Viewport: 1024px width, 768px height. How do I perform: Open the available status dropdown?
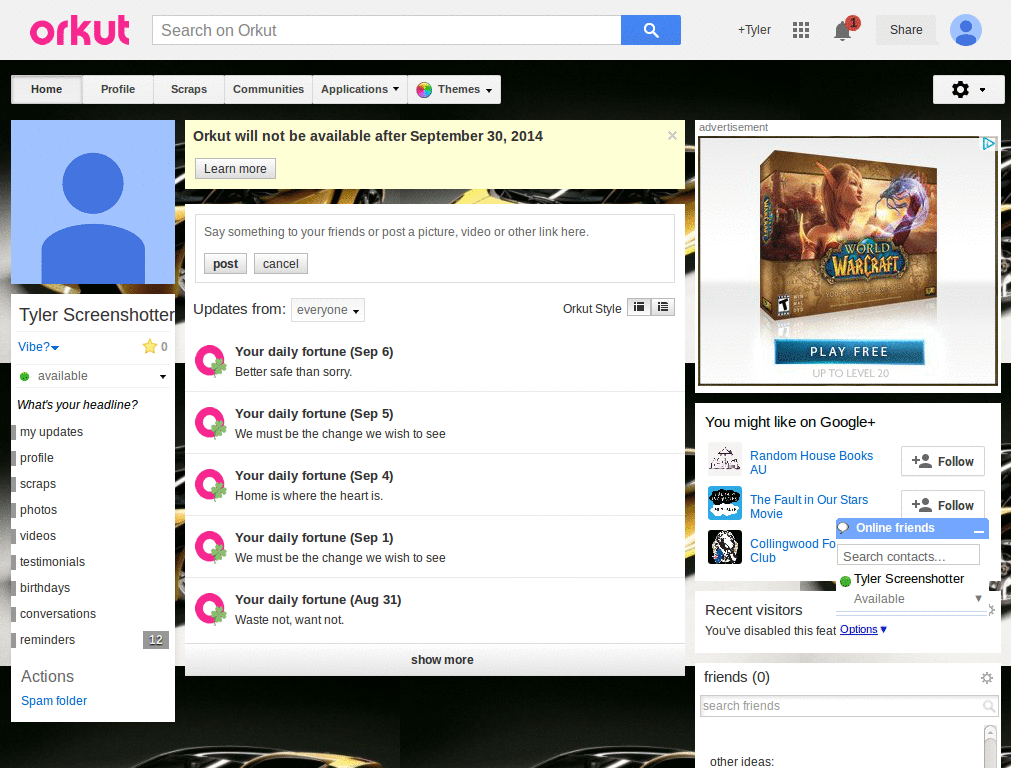(163, 376)
